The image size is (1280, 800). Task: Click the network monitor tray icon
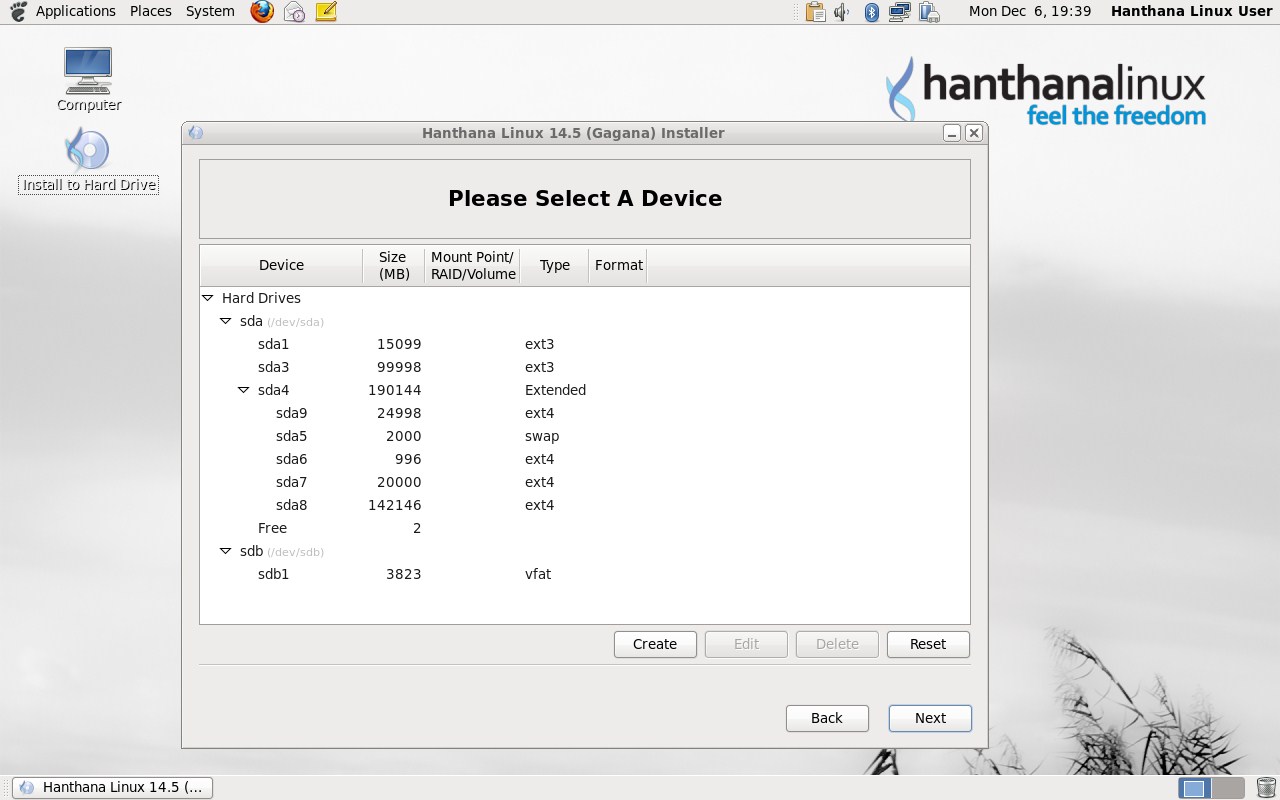point(900,11)
